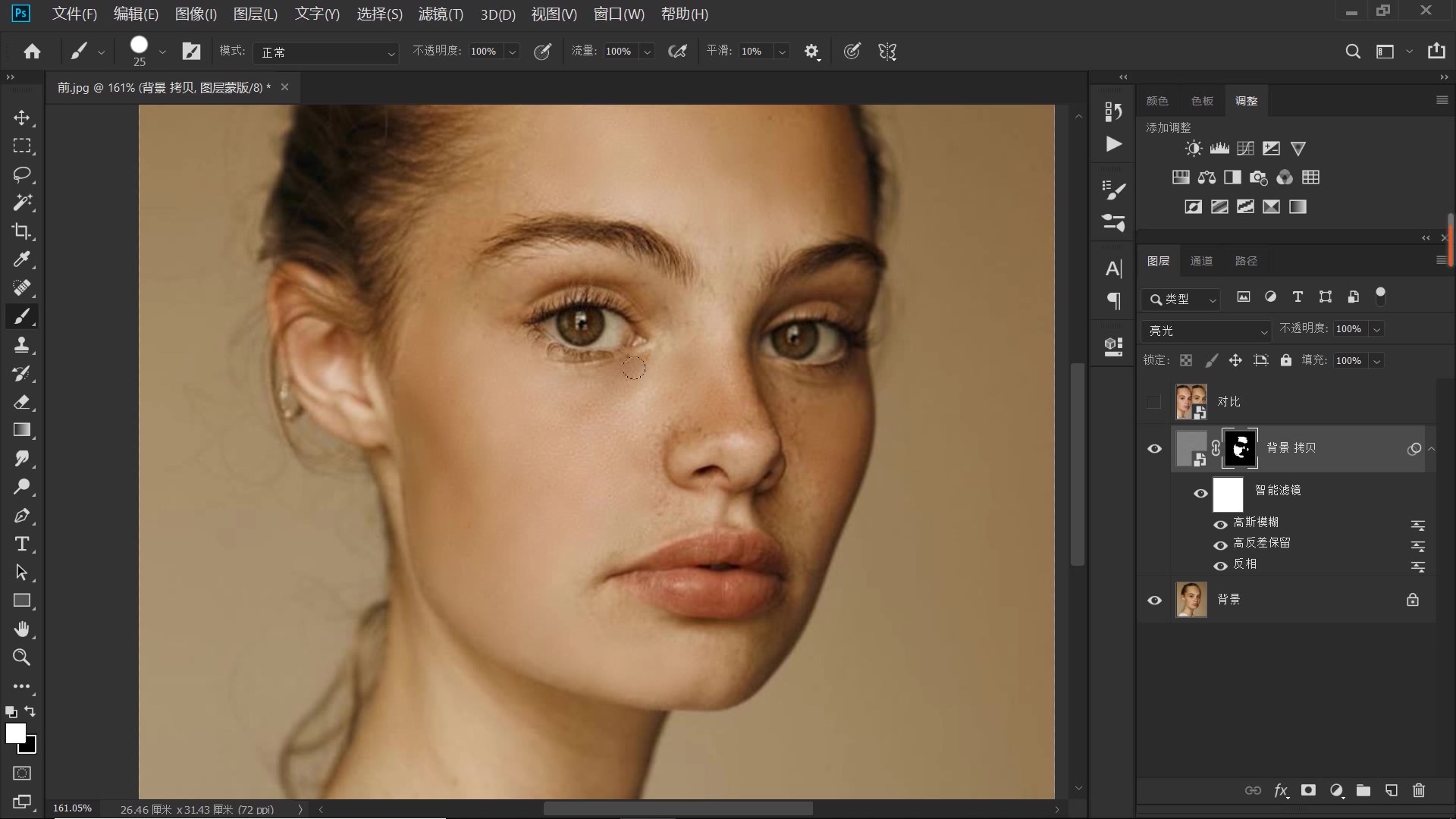1456x819 pixels.
Task: Open the 亮光 blend mode dropdown
Action: click(1205, 331)
